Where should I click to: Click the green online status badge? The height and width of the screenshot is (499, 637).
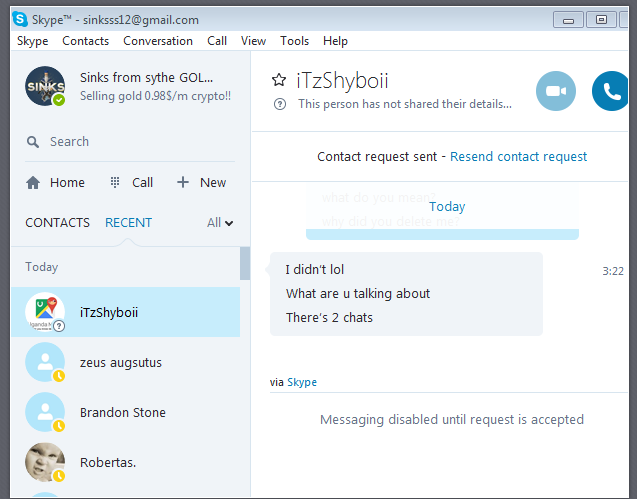point(59,100)
